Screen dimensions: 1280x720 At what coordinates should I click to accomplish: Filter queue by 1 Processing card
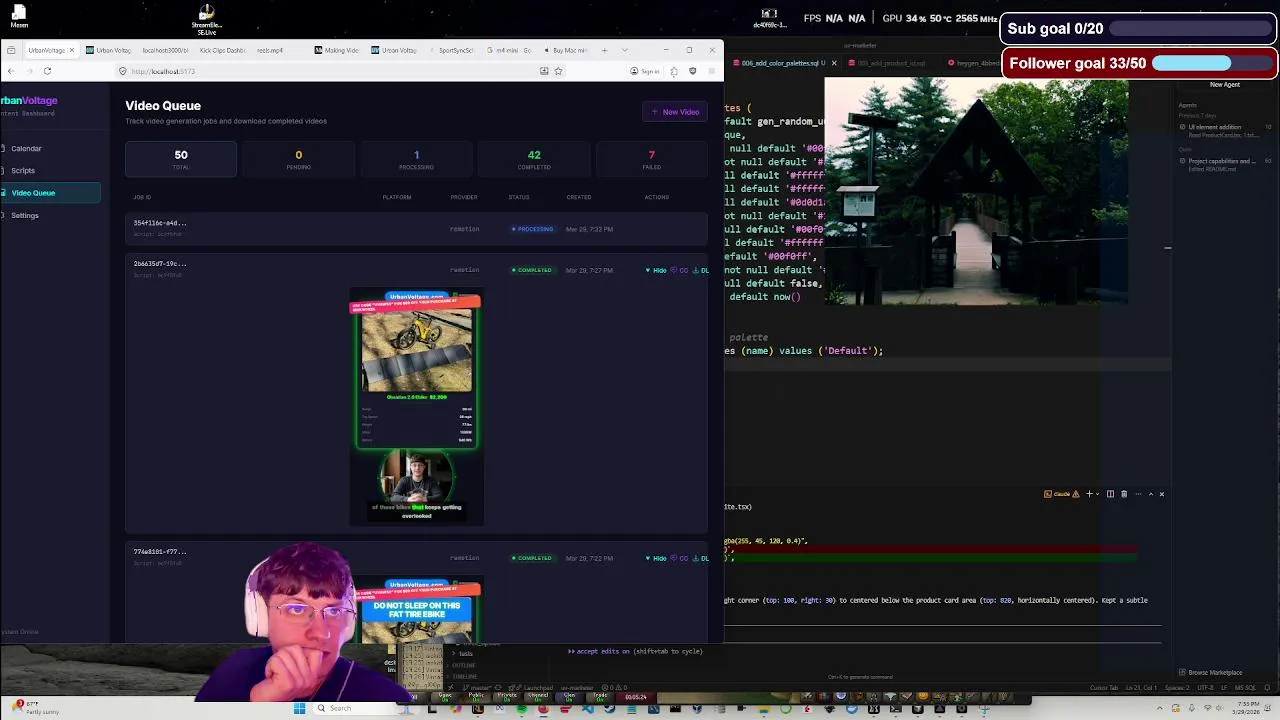coord(416,159)
